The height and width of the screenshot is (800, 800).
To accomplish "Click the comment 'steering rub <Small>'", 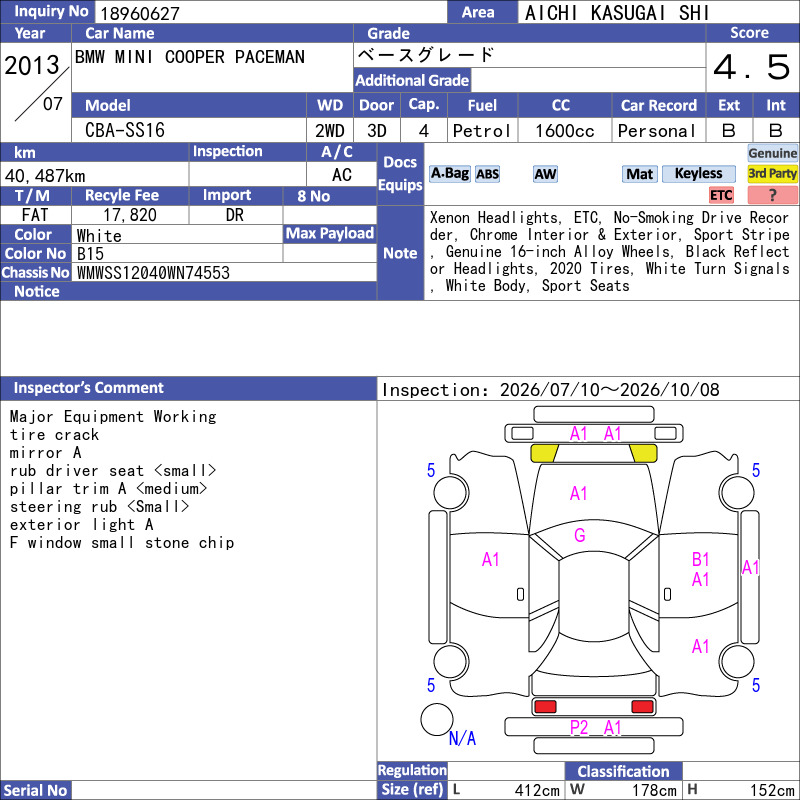I will 99,506.
